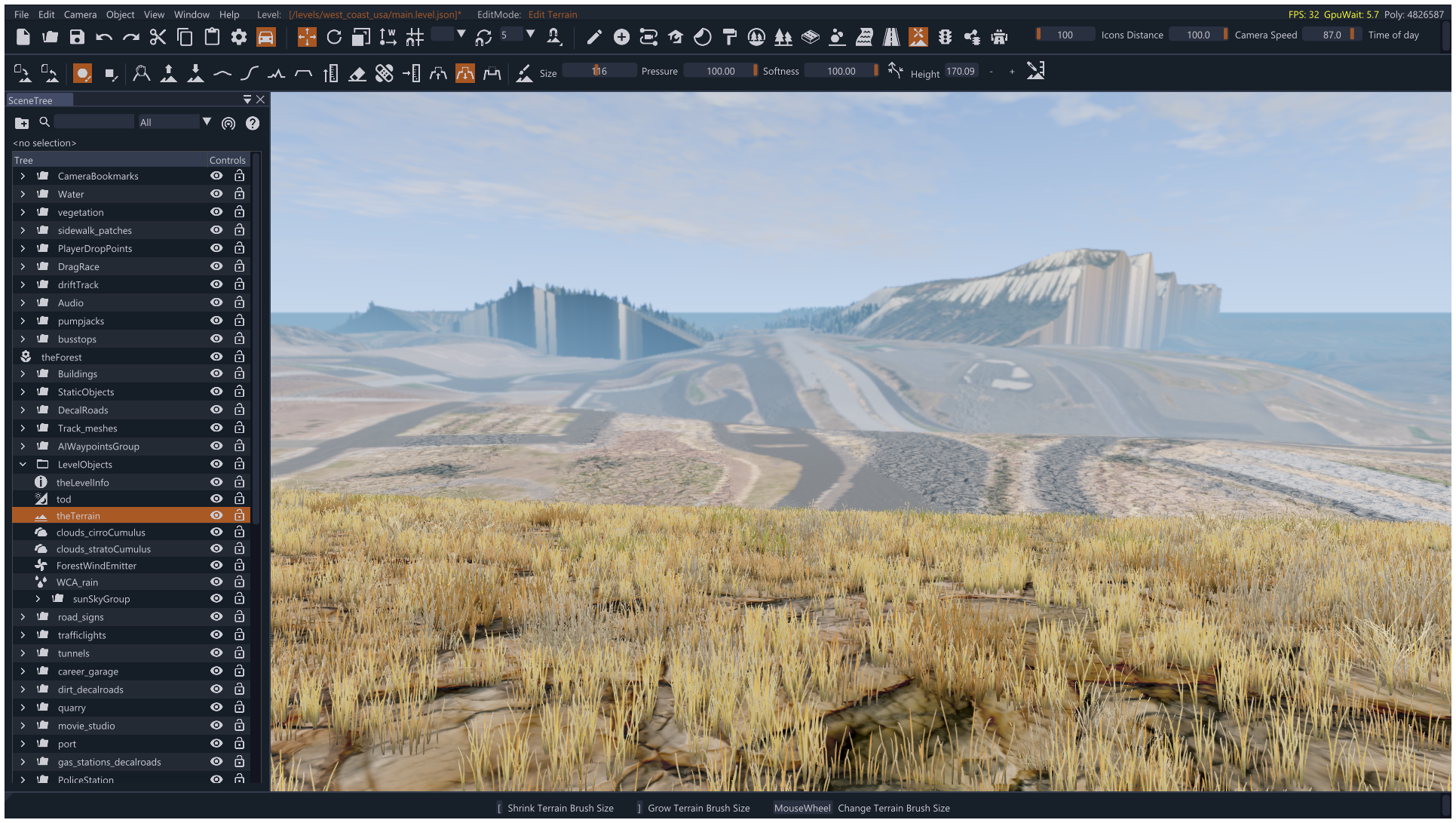Open the Forest Editor trees icon
1456x823 pixels.
783,37
